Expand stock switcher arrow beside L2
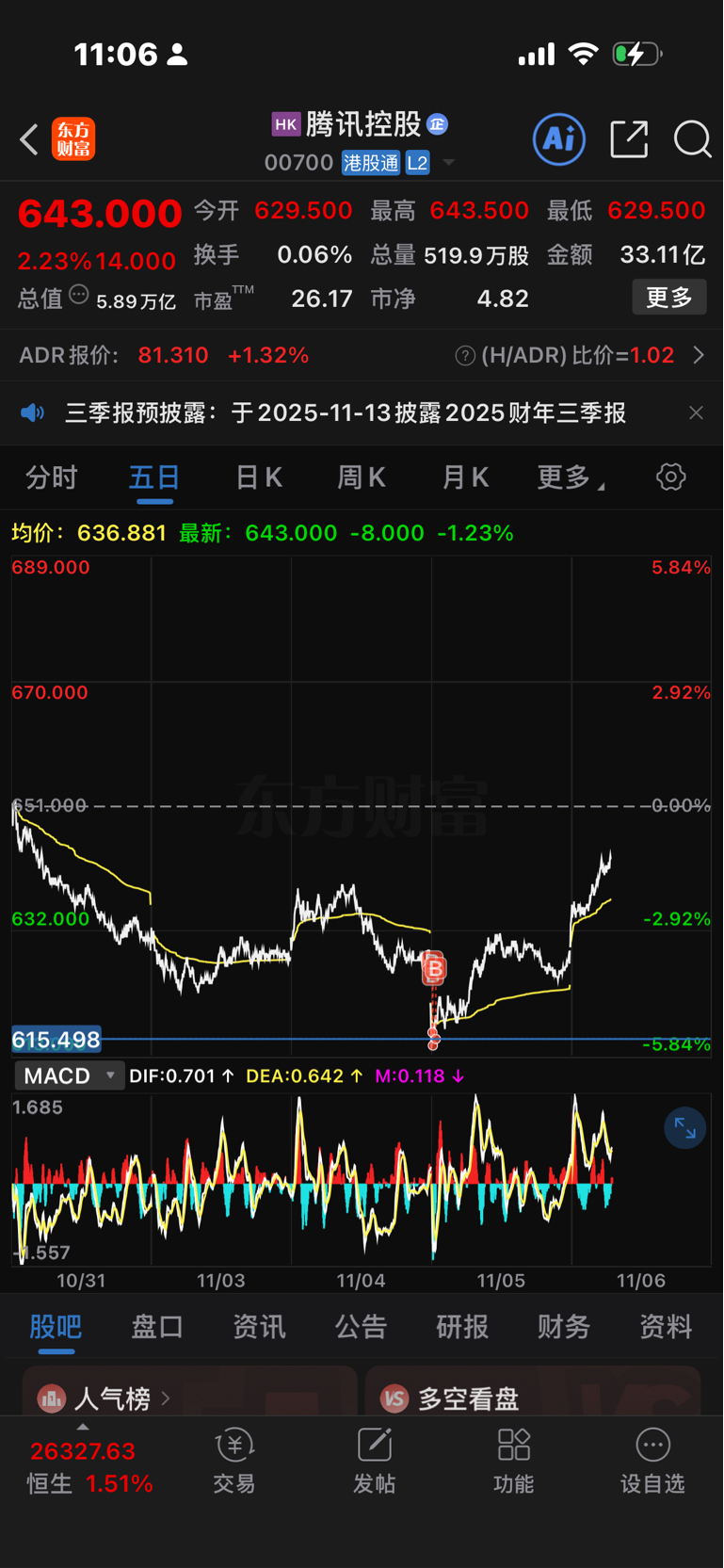724x1568 pixels. point(449,163)
